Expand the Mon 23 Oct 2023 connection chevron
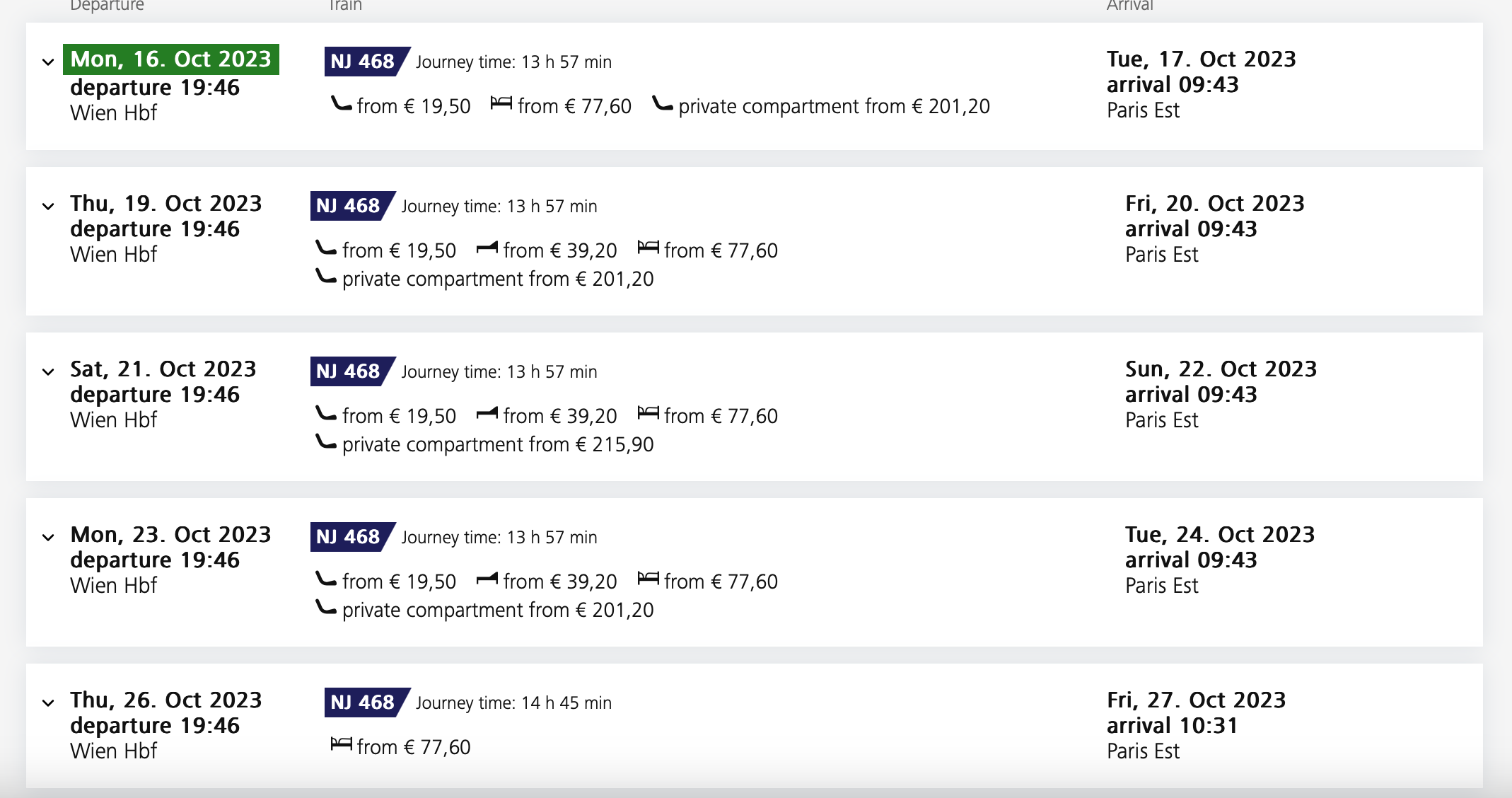 click(x=48, y=538)
